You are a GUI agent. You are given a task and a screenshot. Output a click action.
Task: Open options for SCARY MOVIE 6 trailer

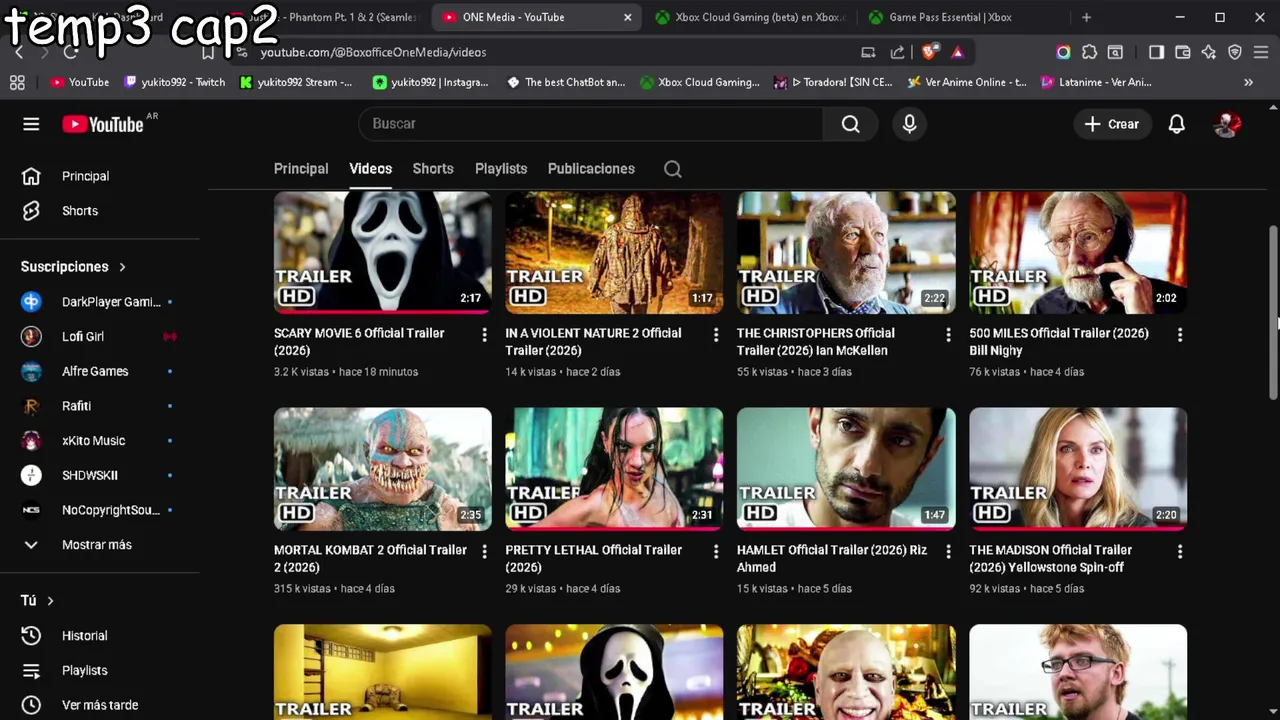pos(484,335)
